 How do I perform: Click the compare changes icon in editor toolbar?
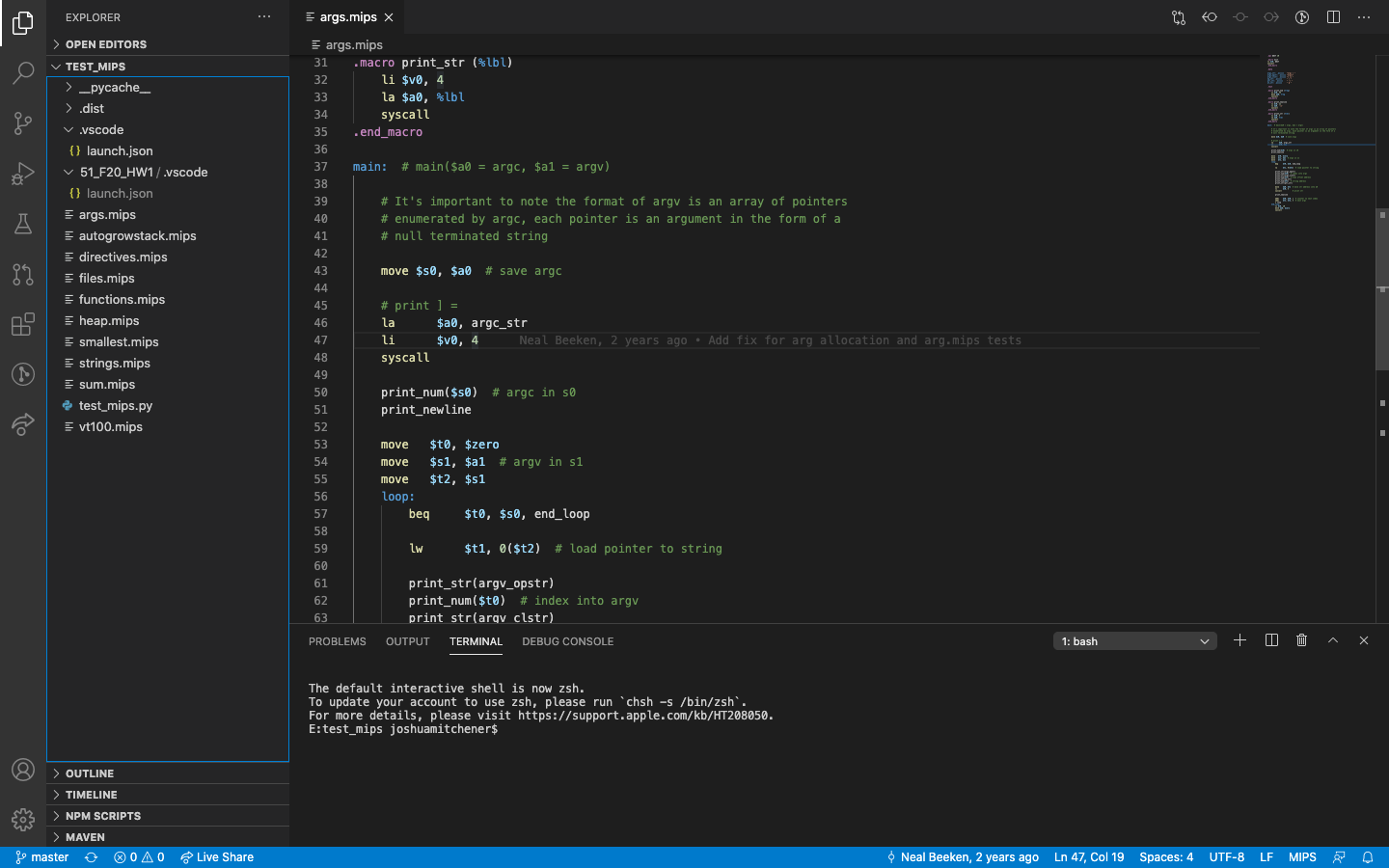click(1179, 17)
